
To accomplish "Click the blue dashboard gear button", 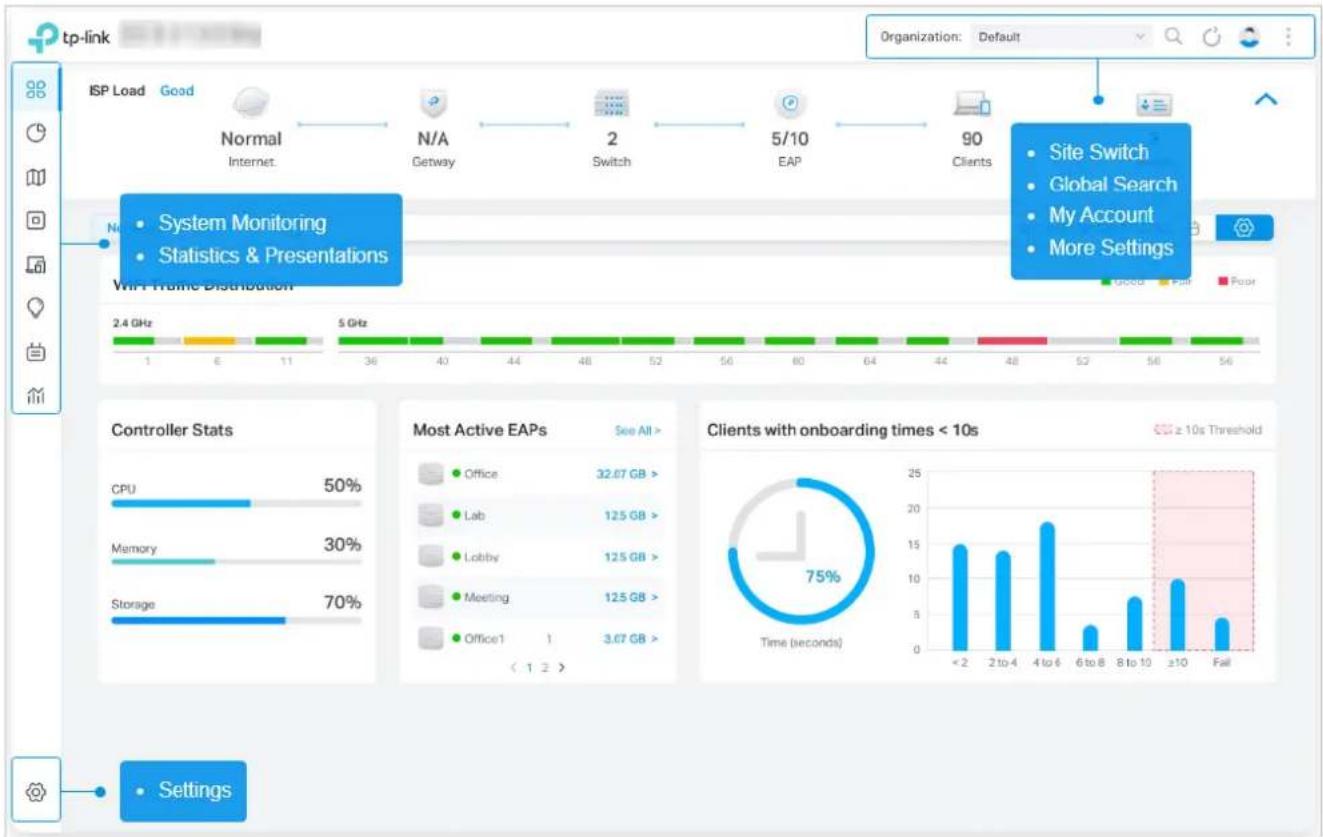I will [x=1244, y=228].
